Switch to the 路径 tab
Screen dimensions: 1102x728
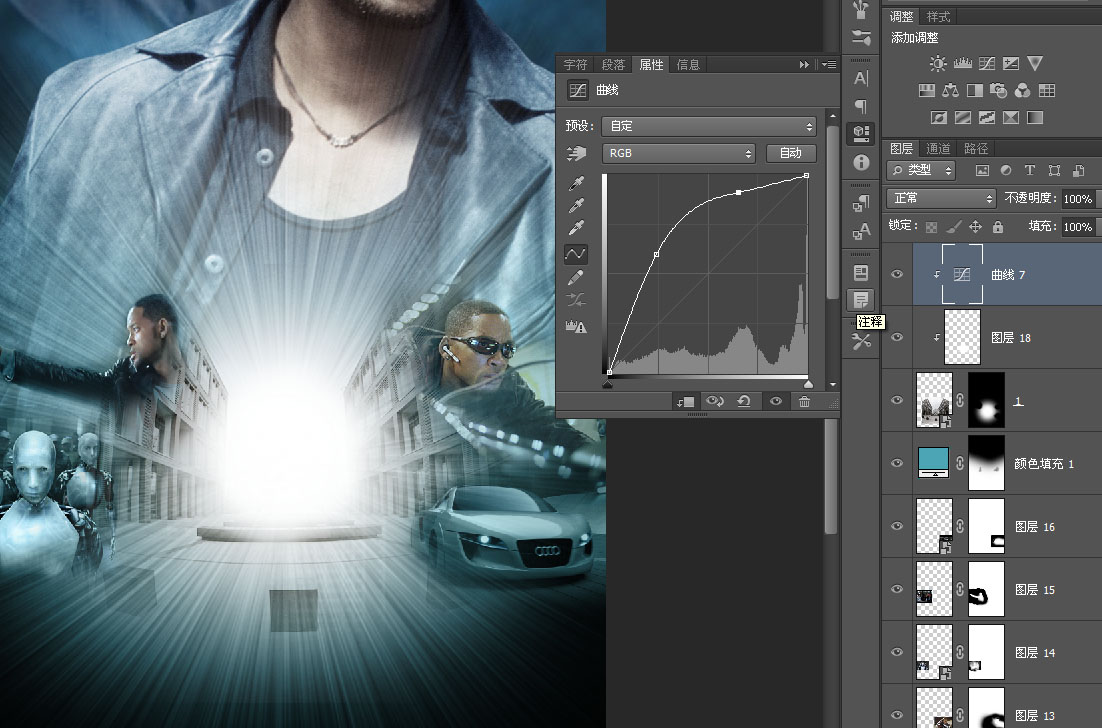click(976, 148)
